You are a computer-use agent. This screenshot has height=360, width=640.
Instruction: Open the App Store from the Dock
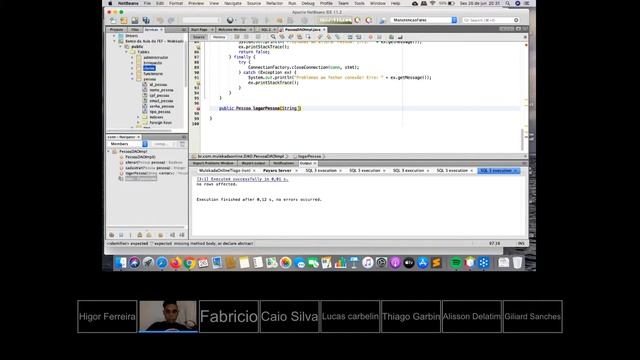tap(422, 263)
